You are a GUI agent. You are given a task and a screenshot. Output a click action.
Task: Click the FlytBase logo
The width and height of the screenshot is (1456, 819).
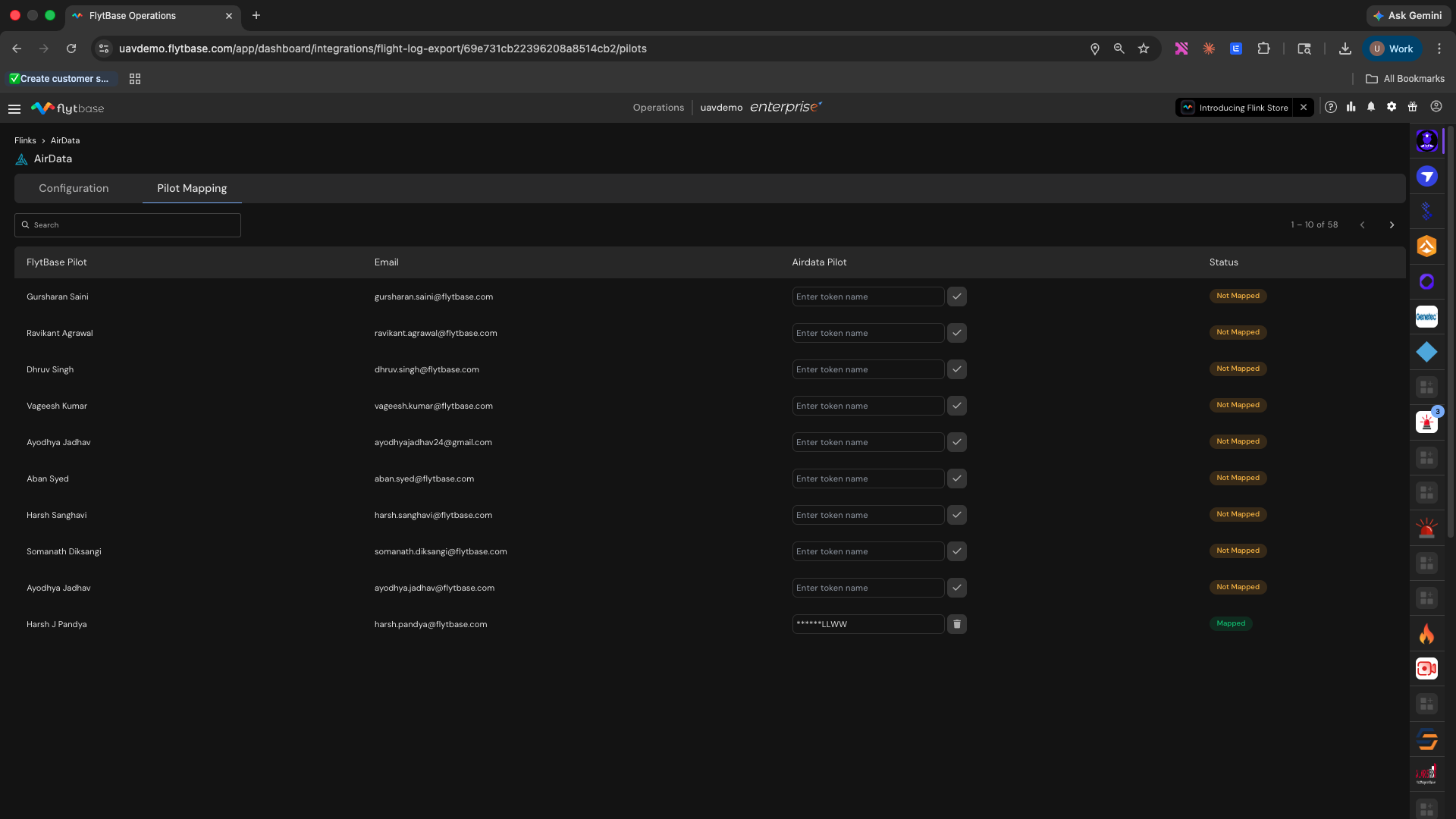pyautogui.click(x=67, y=108)
